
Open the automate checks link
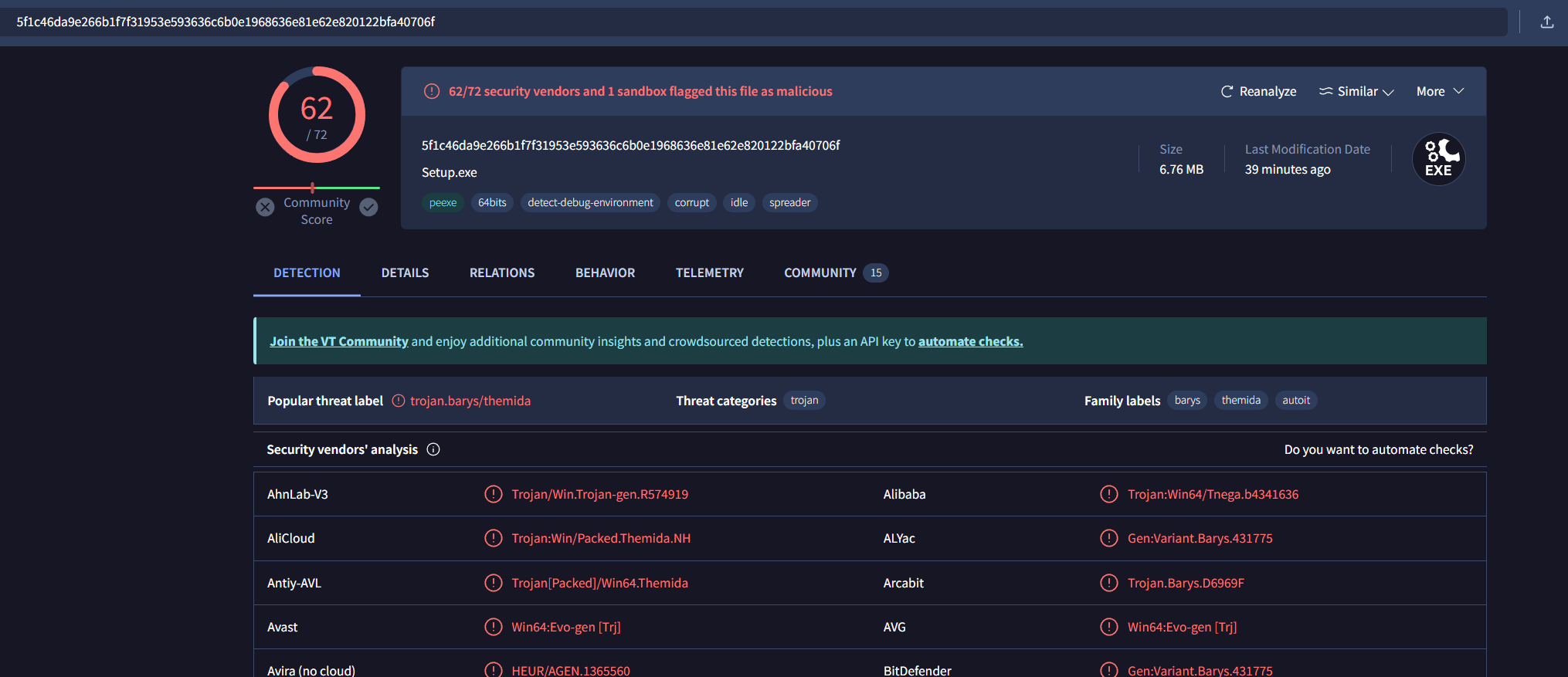(x=970, y=341)
